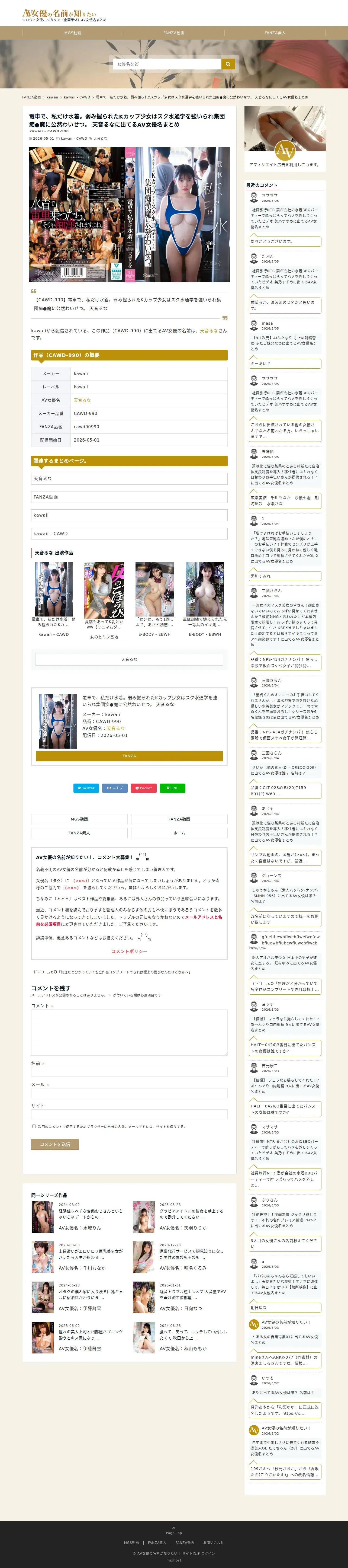This screenshot has width=348, height=1568.
Task: Click the sidebar affiliate ad image
Action: coord(285,129)
